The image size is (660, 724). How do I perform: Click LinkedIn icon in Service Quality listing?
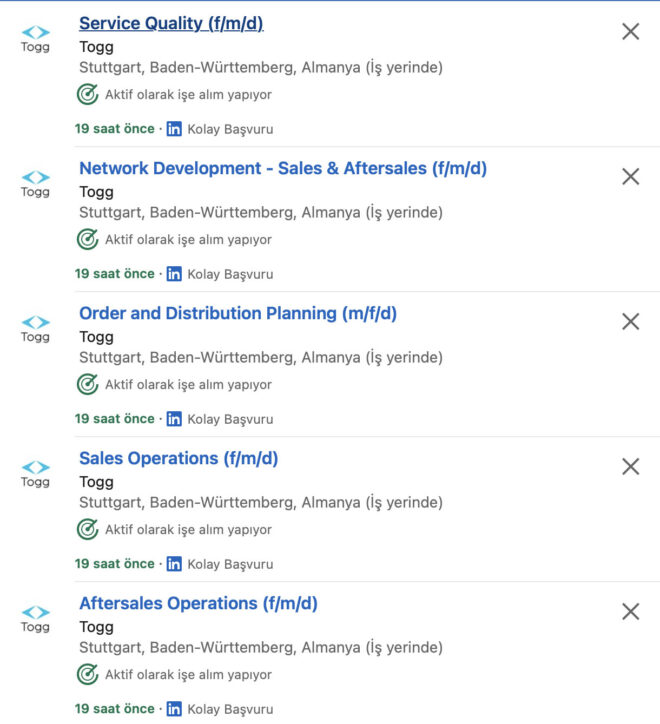(174, 129)
